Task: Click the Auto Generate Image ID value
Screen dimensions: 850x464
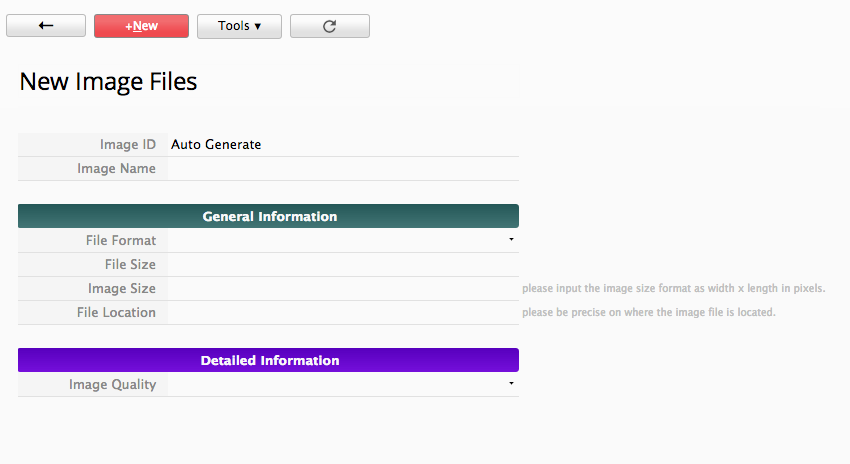Action: click(x=216, y=145)
